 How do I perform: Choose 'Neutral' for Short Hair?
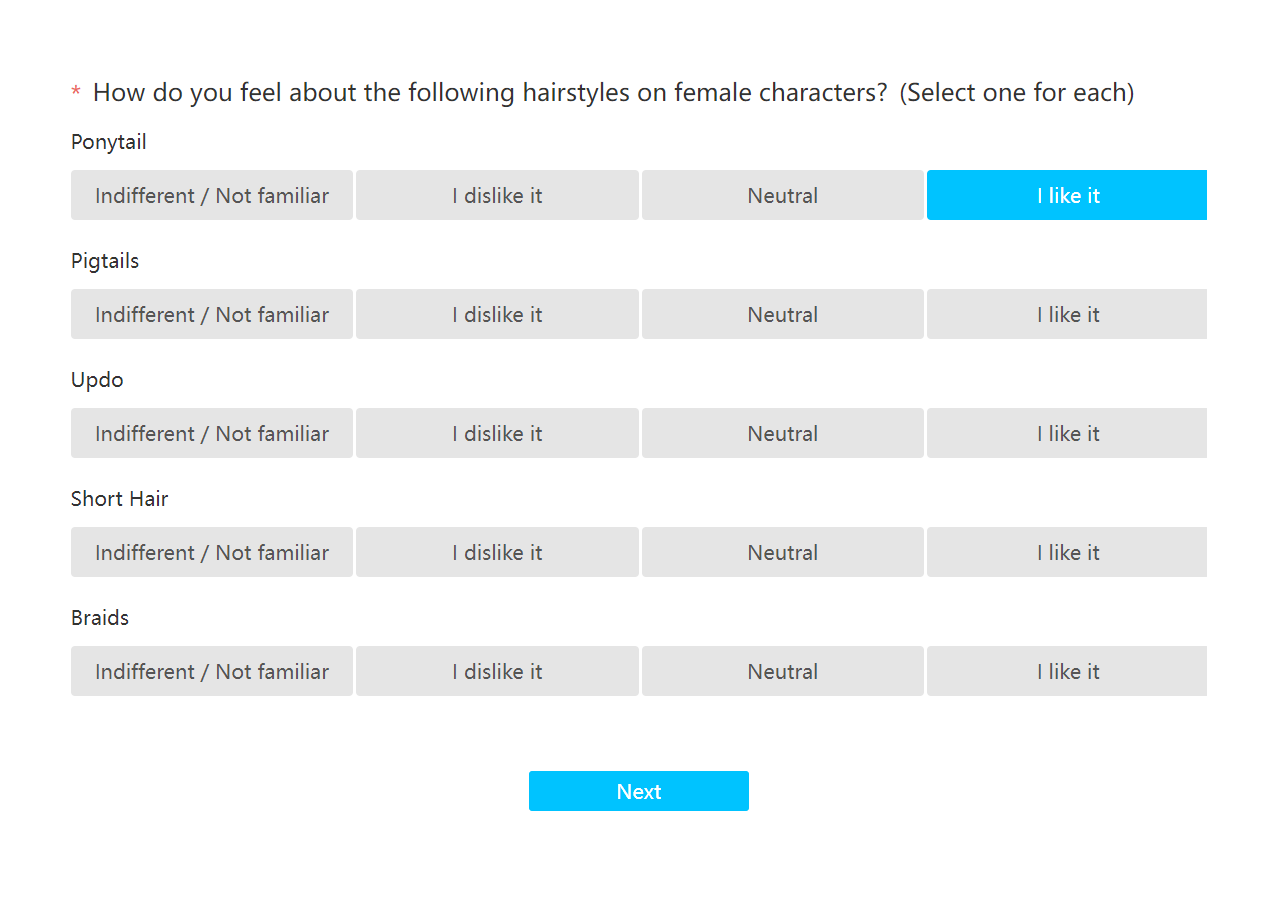783,552
